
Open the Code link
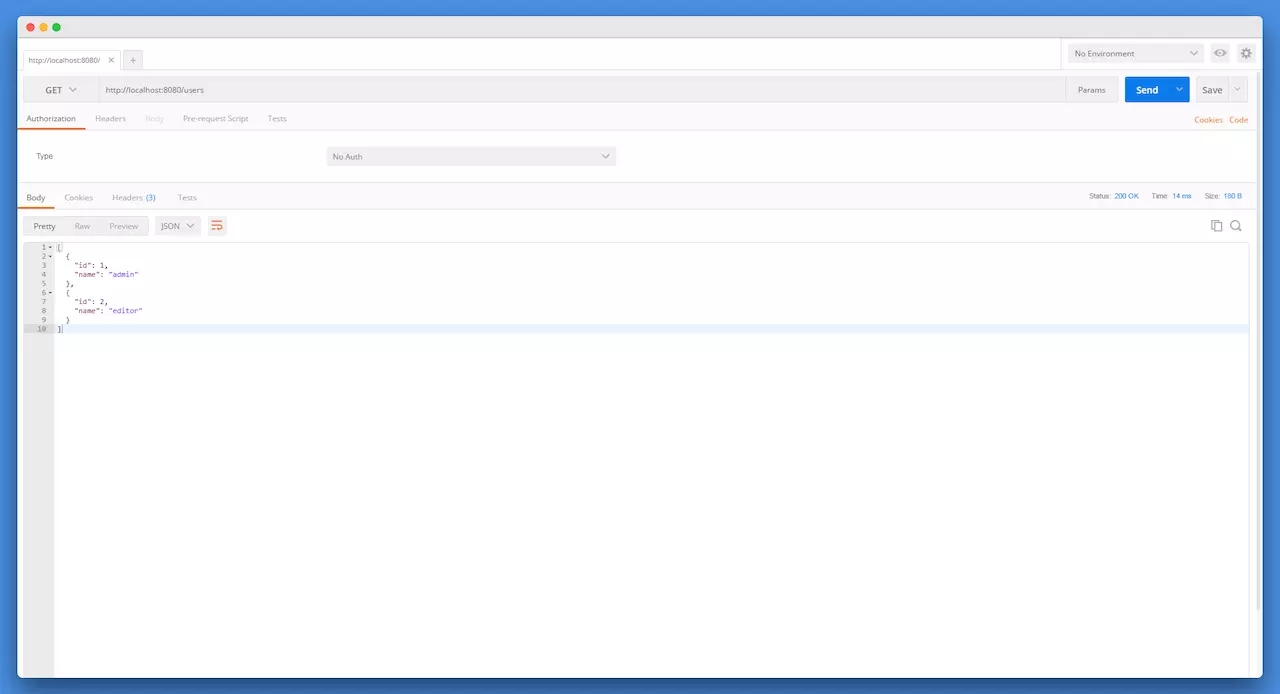(x=1238, y=119)
